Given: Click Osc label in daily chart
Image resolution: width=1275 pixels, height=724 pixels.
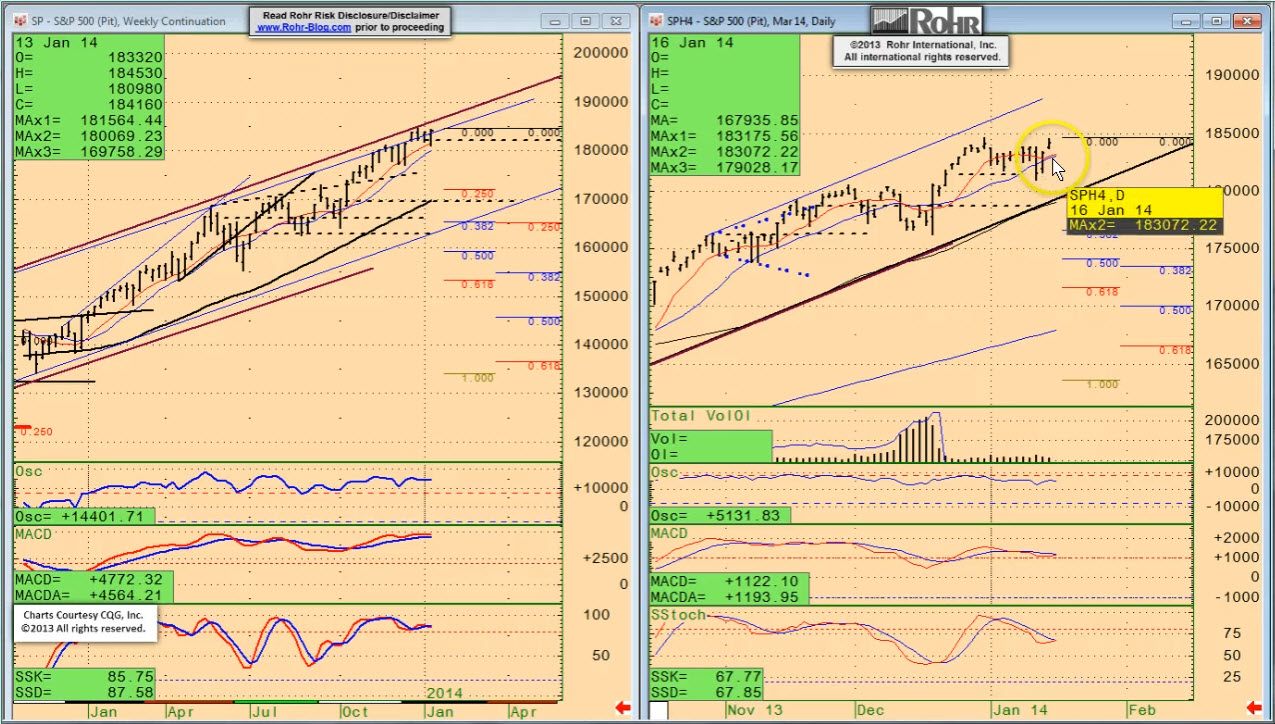Looking at the screenshot, I should 664,472.
